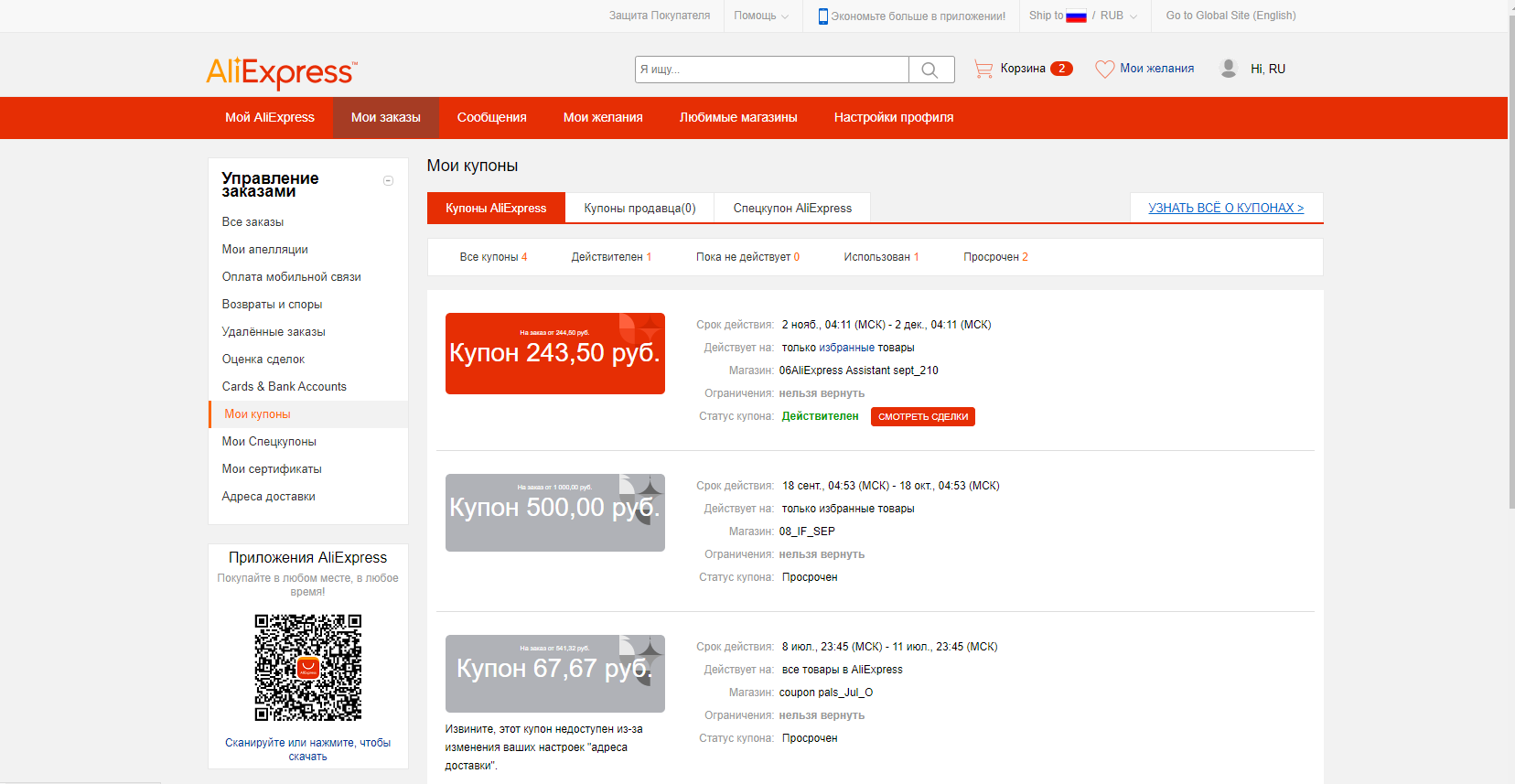Click Go to Global Site (English)
This screenshot has width=1515, height=784.
1230,16
